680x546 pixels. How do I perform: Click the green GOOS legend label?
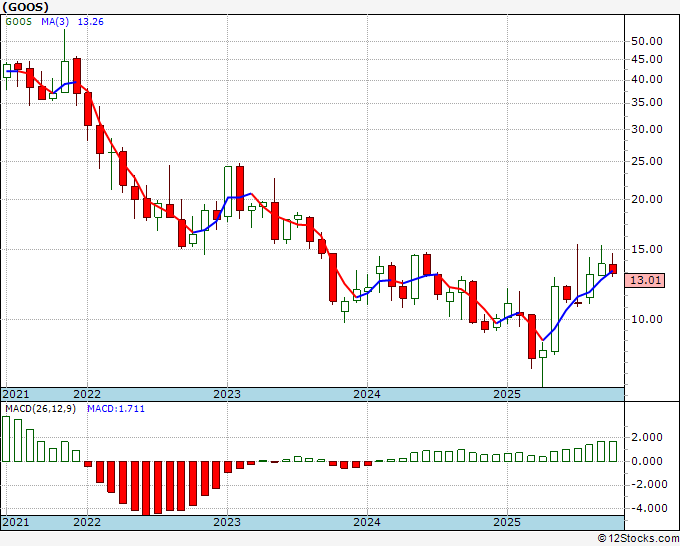click(x=19, y=22)
